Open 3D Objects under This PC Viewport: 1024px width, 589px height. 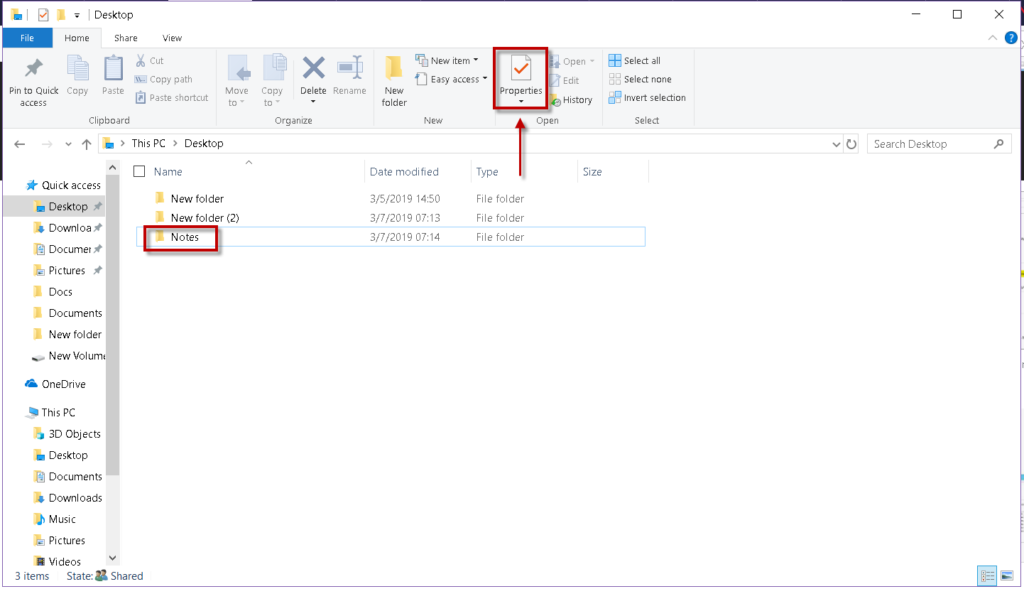click(x=67, y=434)
